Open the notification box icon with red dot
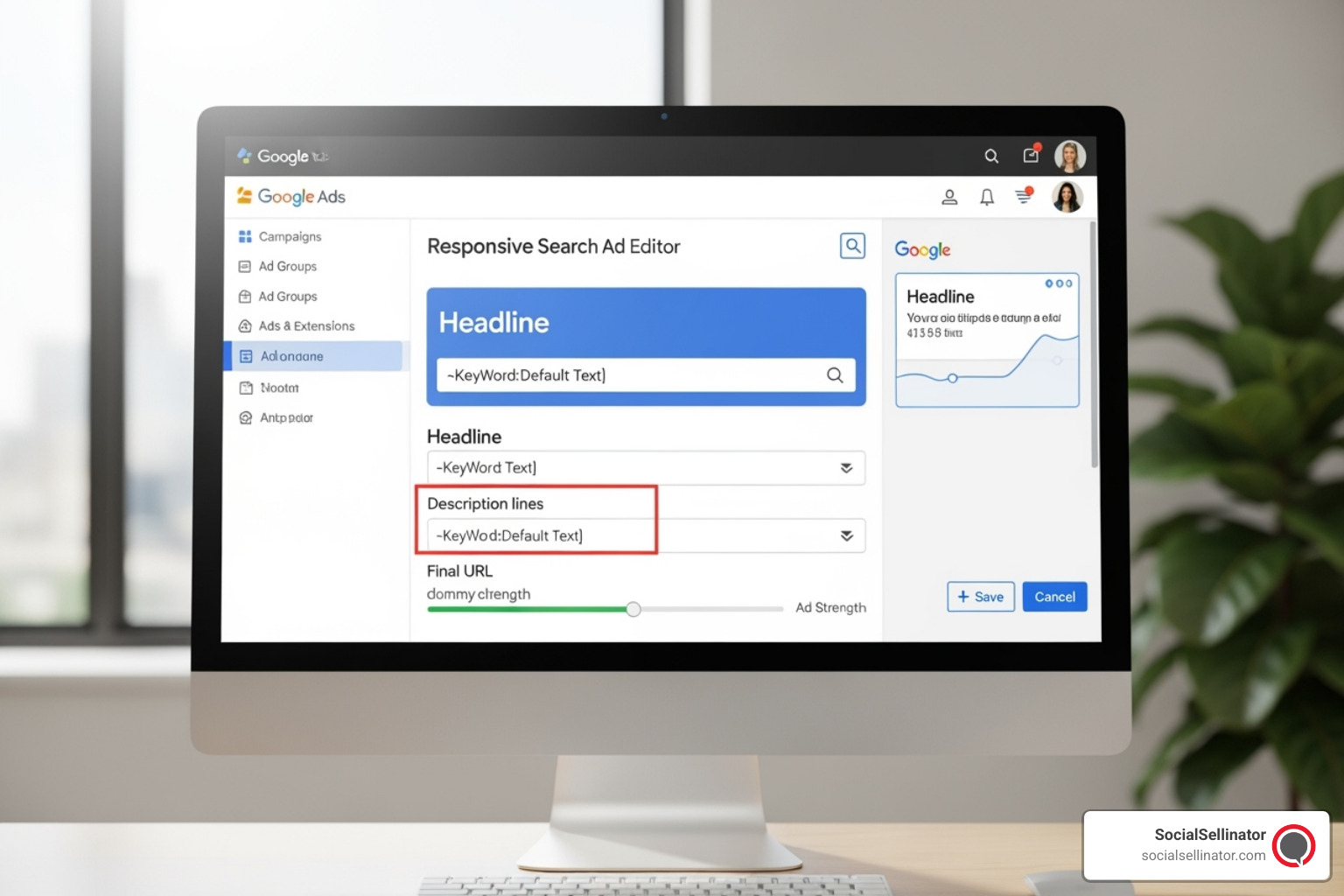This screenshot has height=896, width=1344. (x=1032, y=154)
